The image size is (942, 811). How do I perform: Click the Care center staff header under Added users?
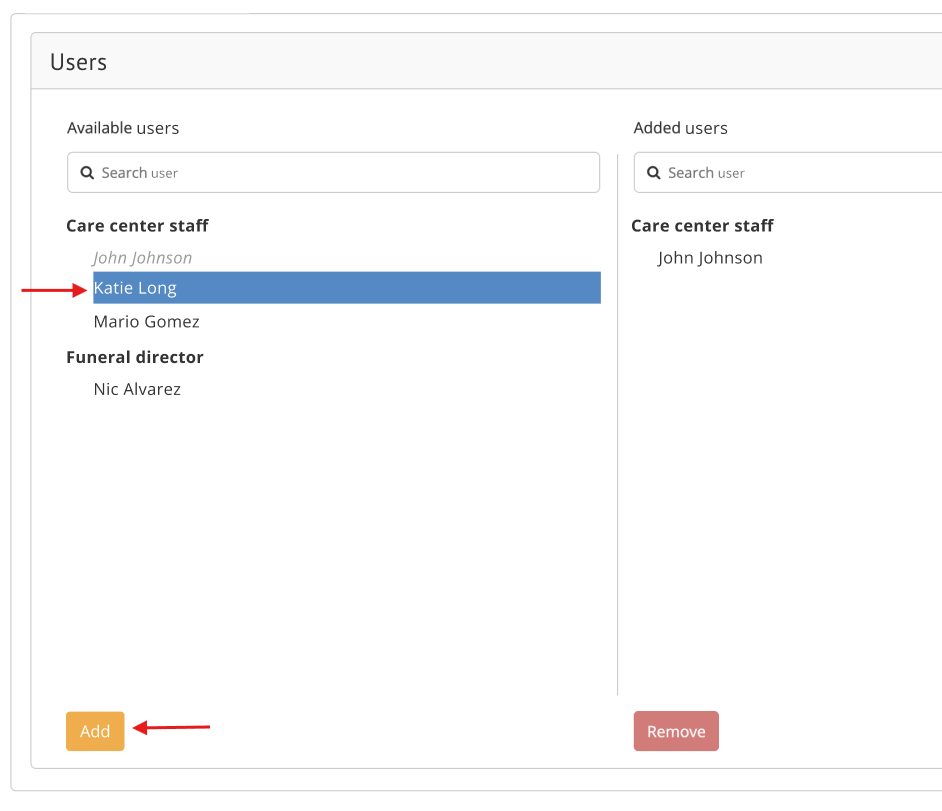pyautogui.click(x=702, y=225)
